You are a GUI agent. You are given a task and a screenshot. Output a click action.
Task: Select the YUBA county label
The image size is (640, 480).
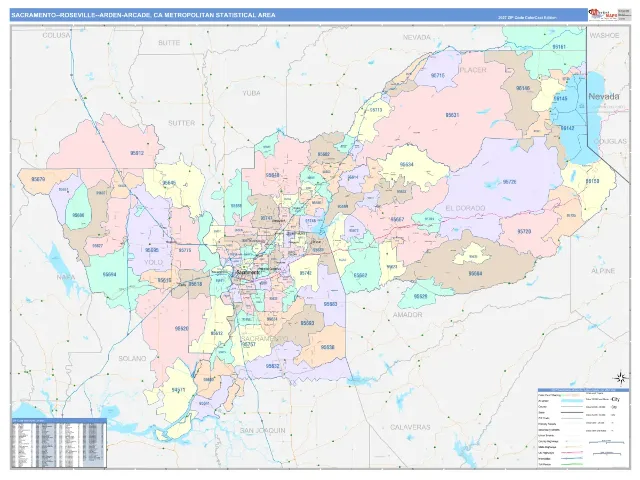(251, 93)
